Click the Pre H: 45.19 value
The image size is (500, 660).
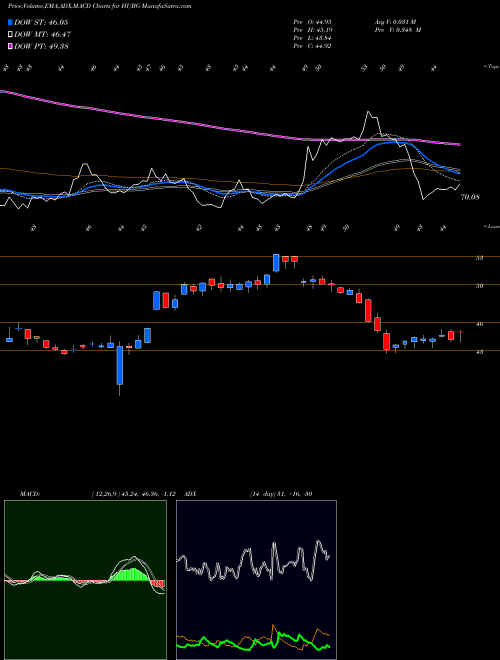[312, 30]
